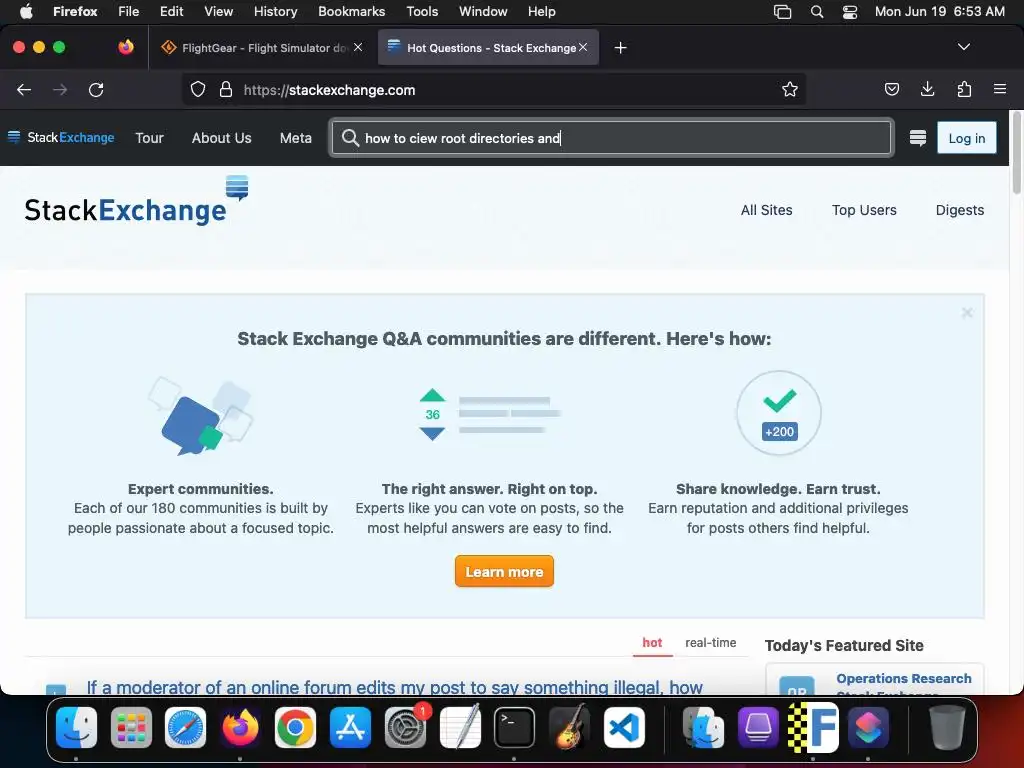Image resolution: width=1024 pixels, height=768 pixels.
Task: Open All Sites page
Action: coord(766,210)
